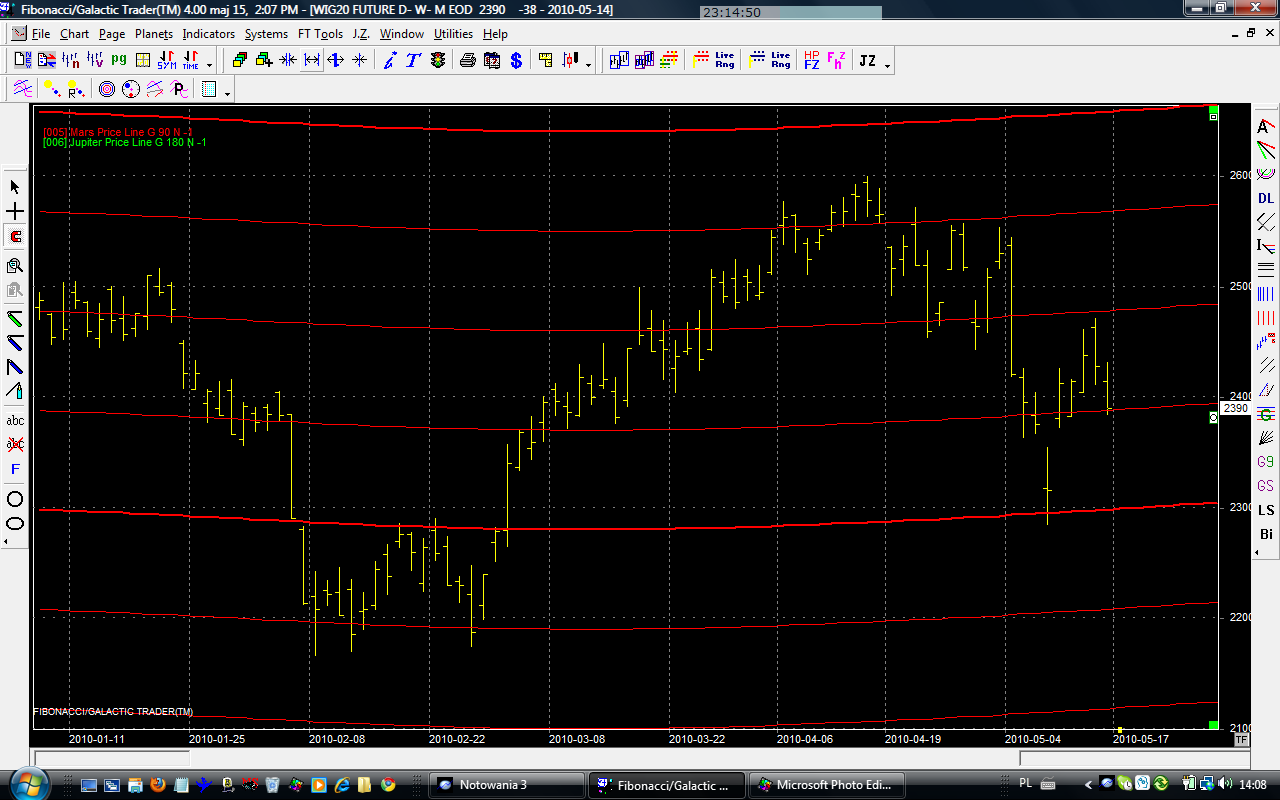Click the printer icon
The width and height of the screenshot is (1280, 800).
[467, 60]
